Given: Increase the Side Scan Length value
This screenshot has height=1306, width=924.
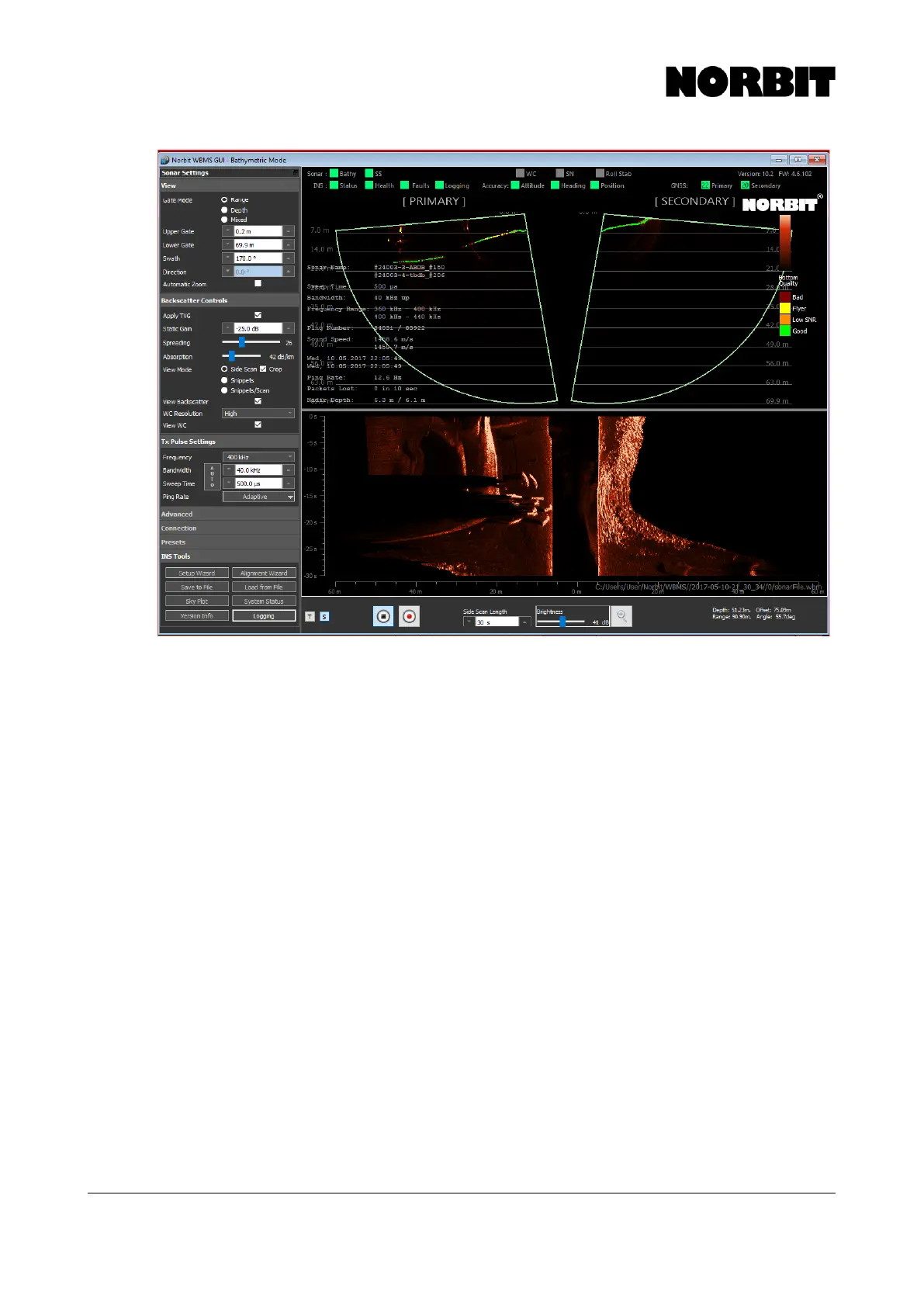Looking at the screenshot, I should pos(525,622).
